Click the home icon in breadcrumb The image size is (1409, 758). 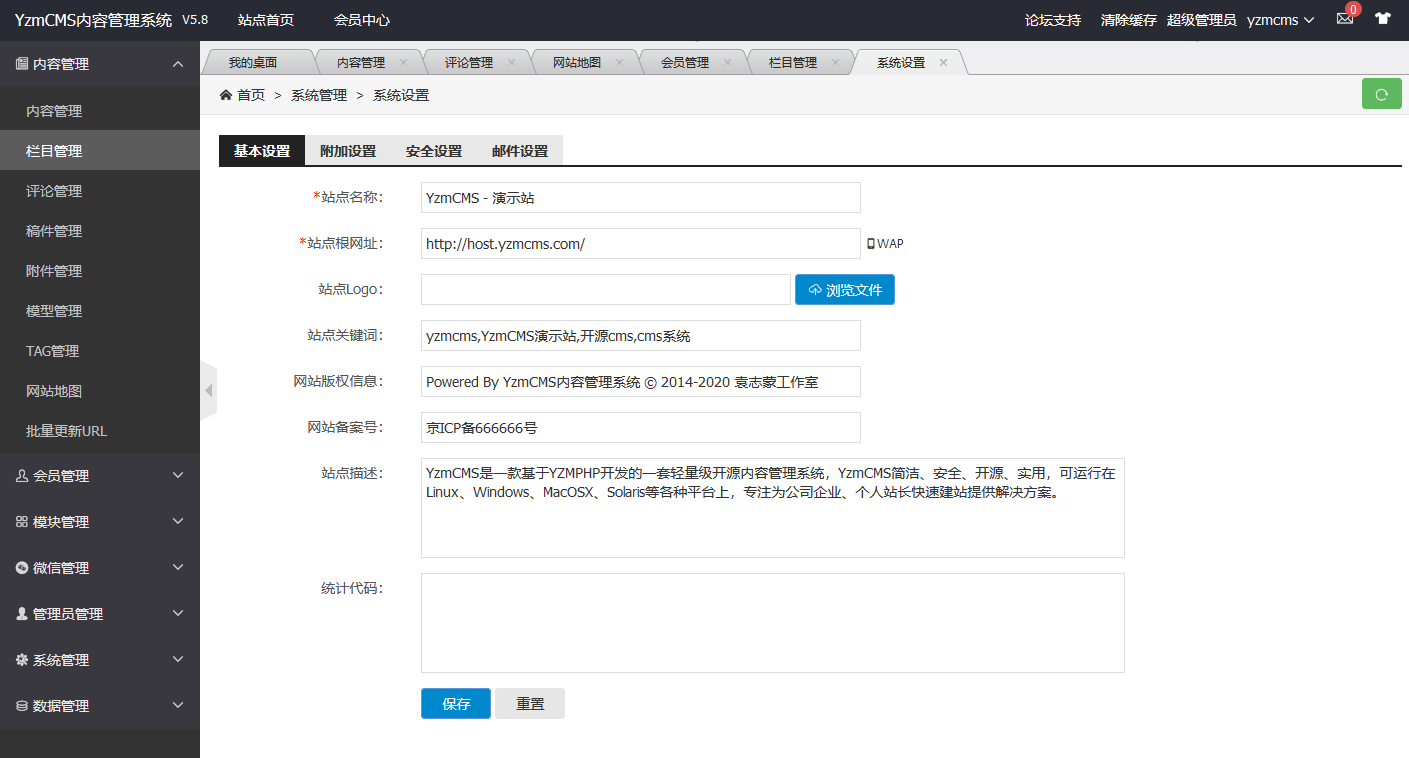[x=226, y=95]
